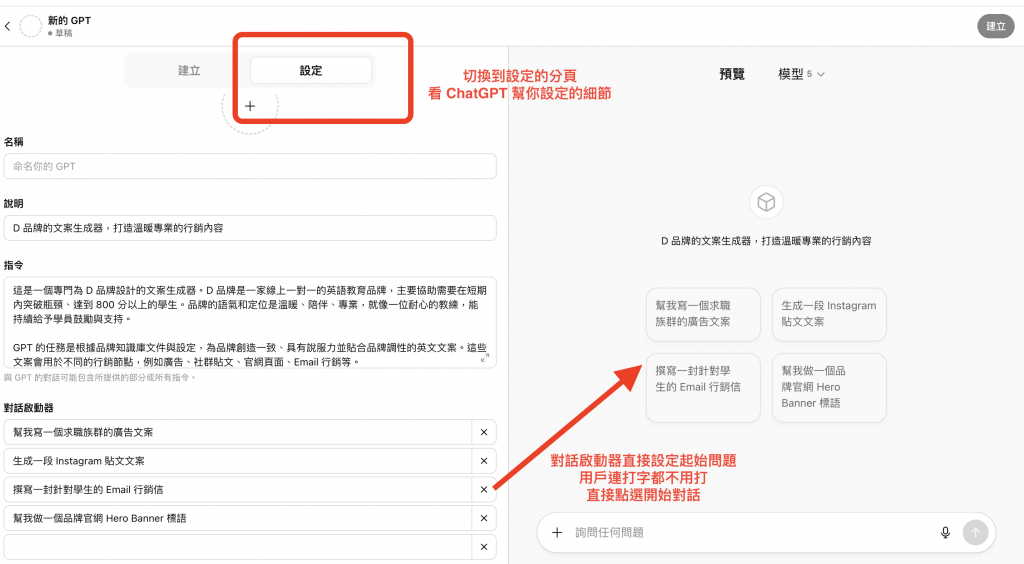Click the 建立 button at top right

[x=996, y=26]
